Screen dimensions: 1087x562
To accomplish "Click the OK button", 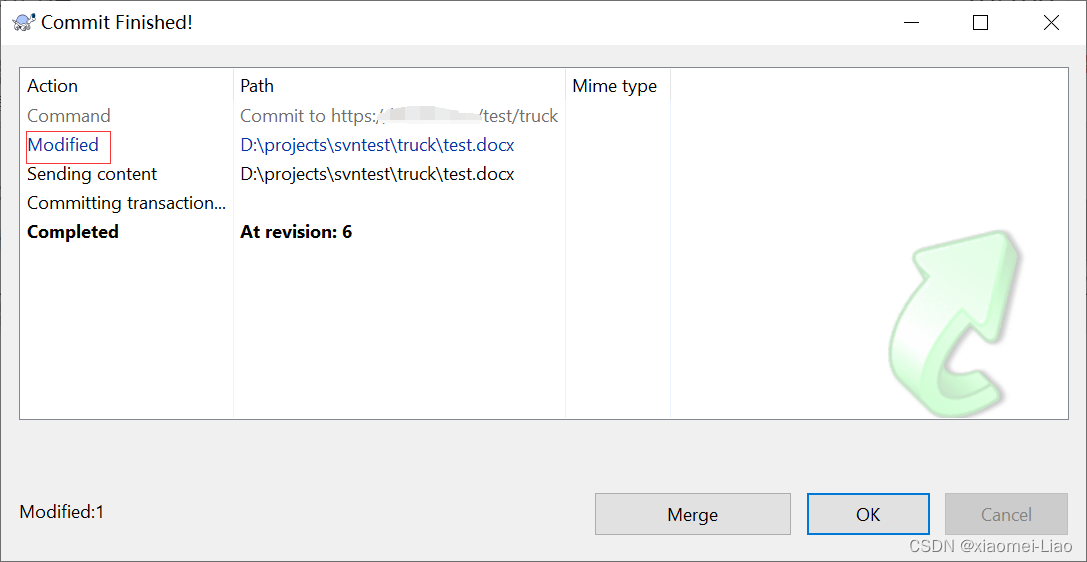I will [x=868, y=514].
